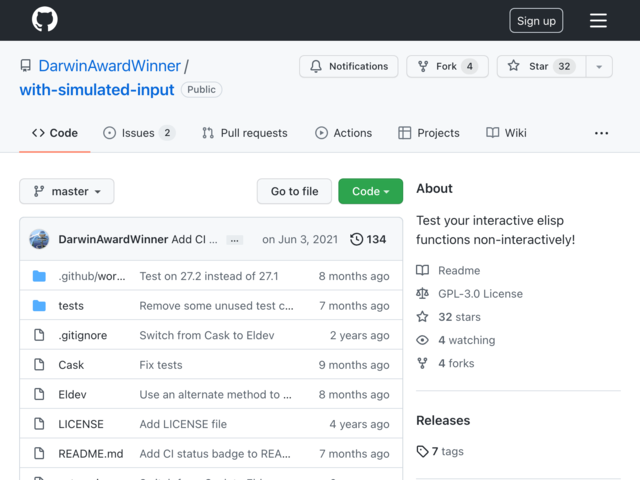Open DarwinAwardWinner commit author link

tap(113, 239)
